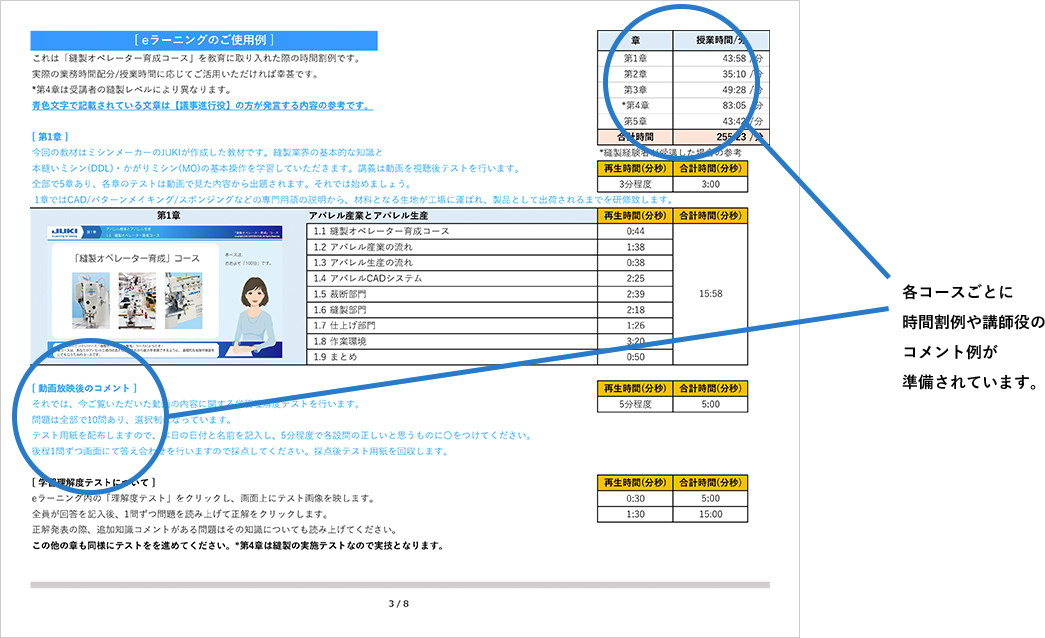Select the note '*第4章は受講者の縫製レベルにより異なります。'
This screenshot has width=1045, height=638.
[132, 90]
